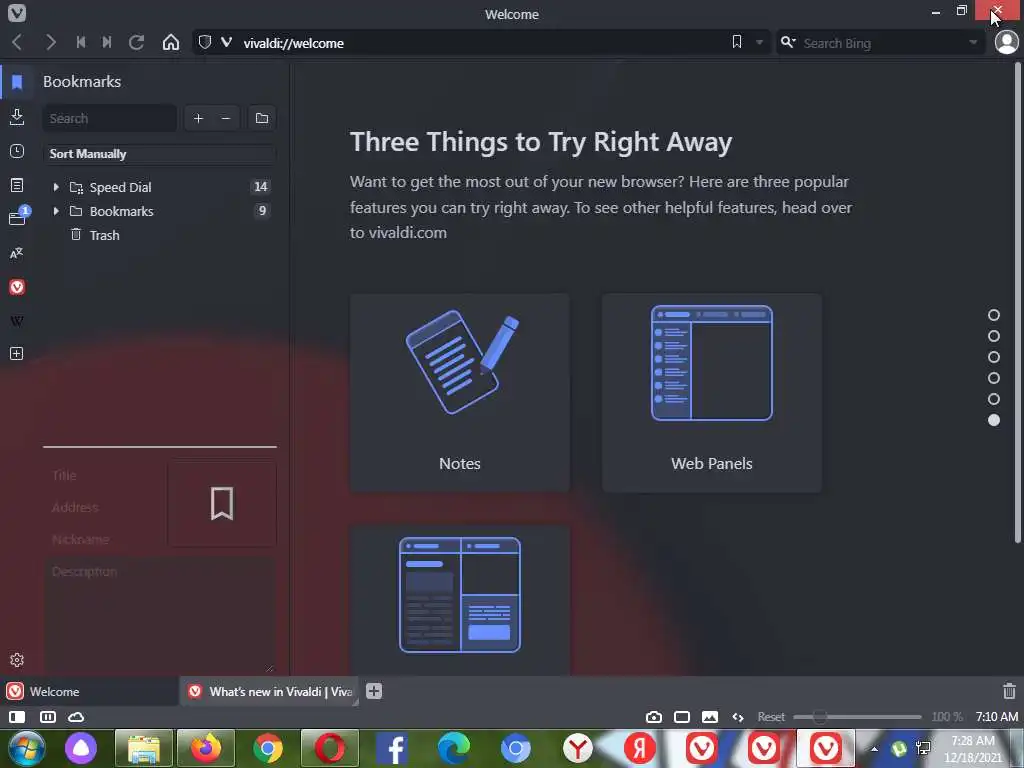The width and height of the screenshot is (1024, 768).
Task: Open Sync cloud status icon
Action: pos(76,717)
